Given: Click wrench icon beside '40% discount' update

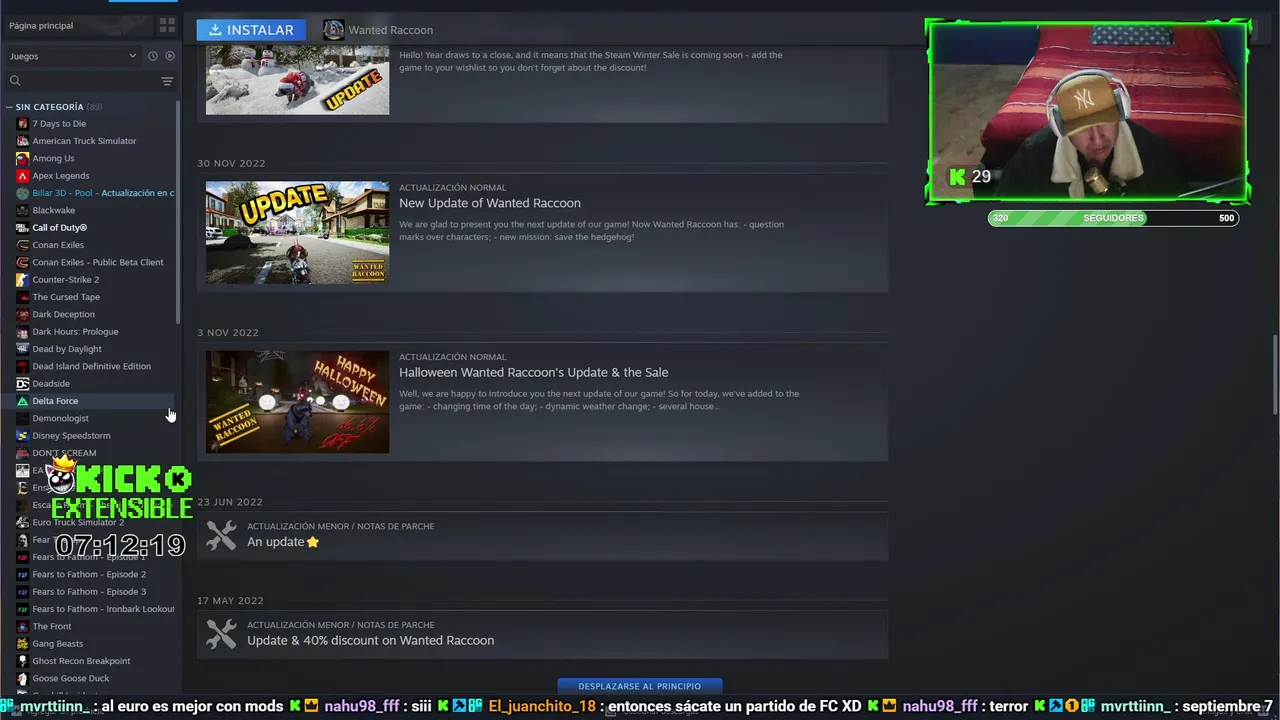Looking at the screenshot, I should click(x=221, y=634).
